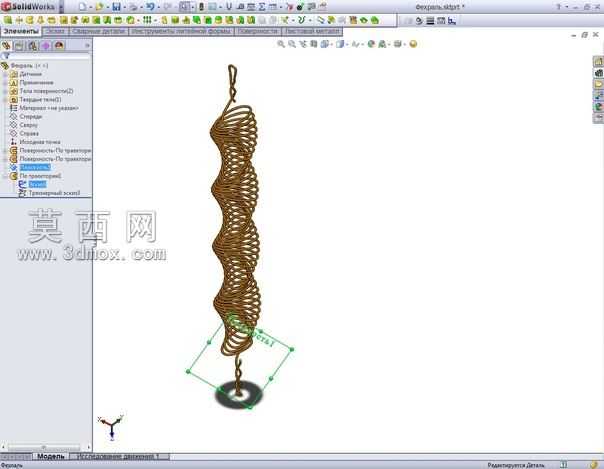The image size is (604, 469).
Task: Click the Display Style icon
Action: pos(339,44)
